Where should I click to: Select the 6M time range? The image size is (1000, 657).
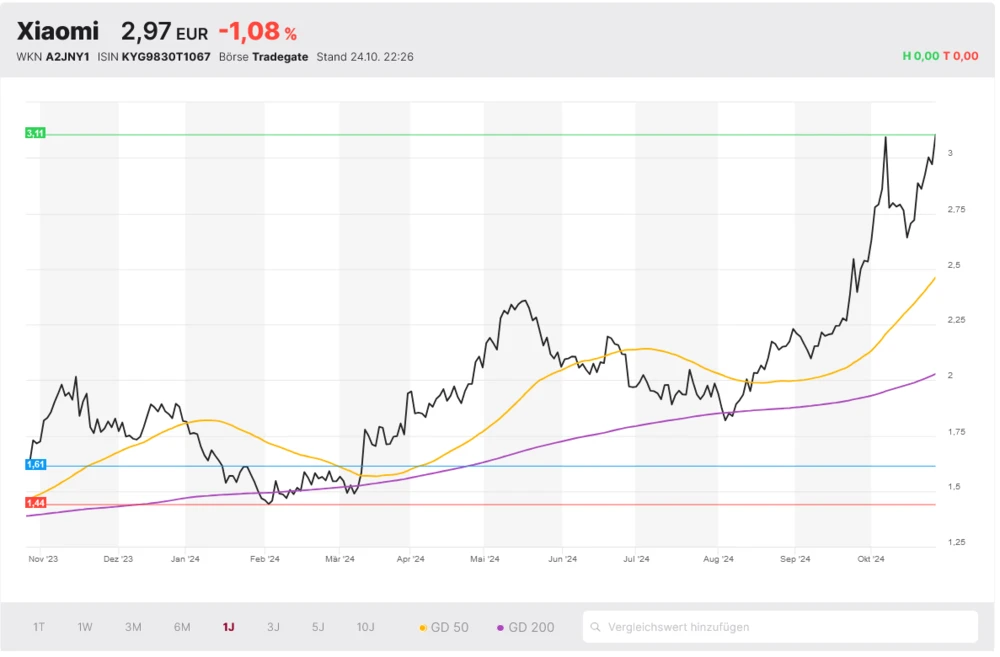tap(182, 627)
